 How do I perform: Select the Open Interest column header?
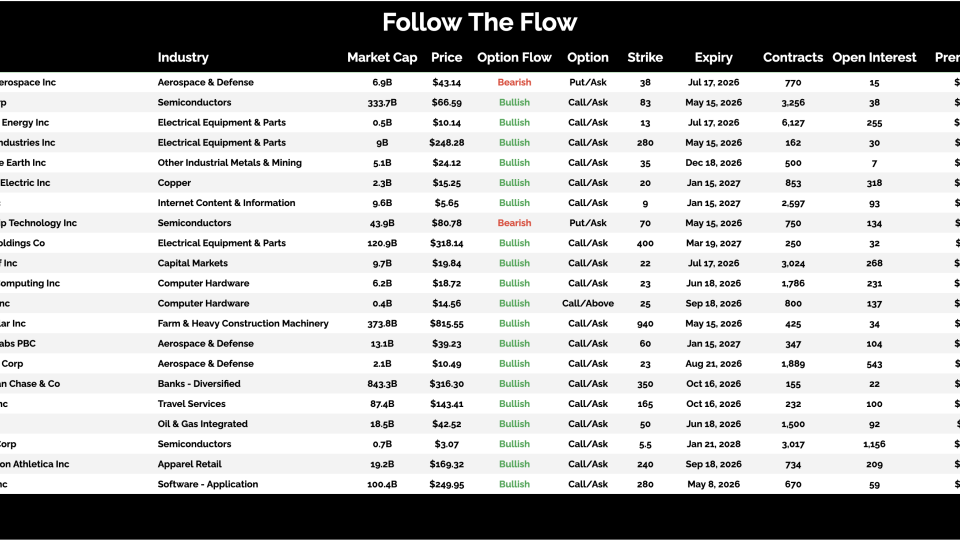874,57
